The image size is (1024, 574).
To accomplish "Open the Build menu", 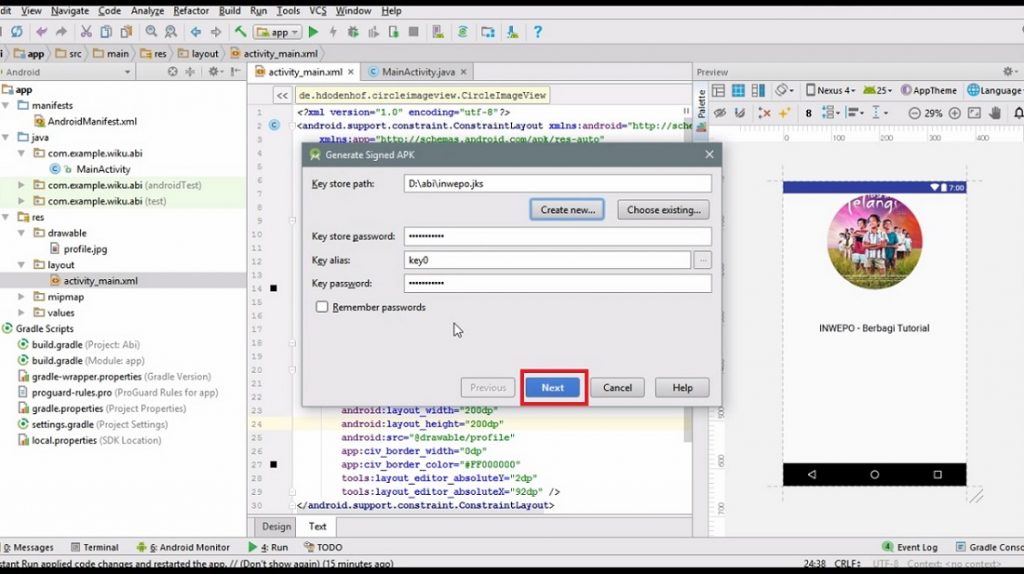I will (229, 10).
